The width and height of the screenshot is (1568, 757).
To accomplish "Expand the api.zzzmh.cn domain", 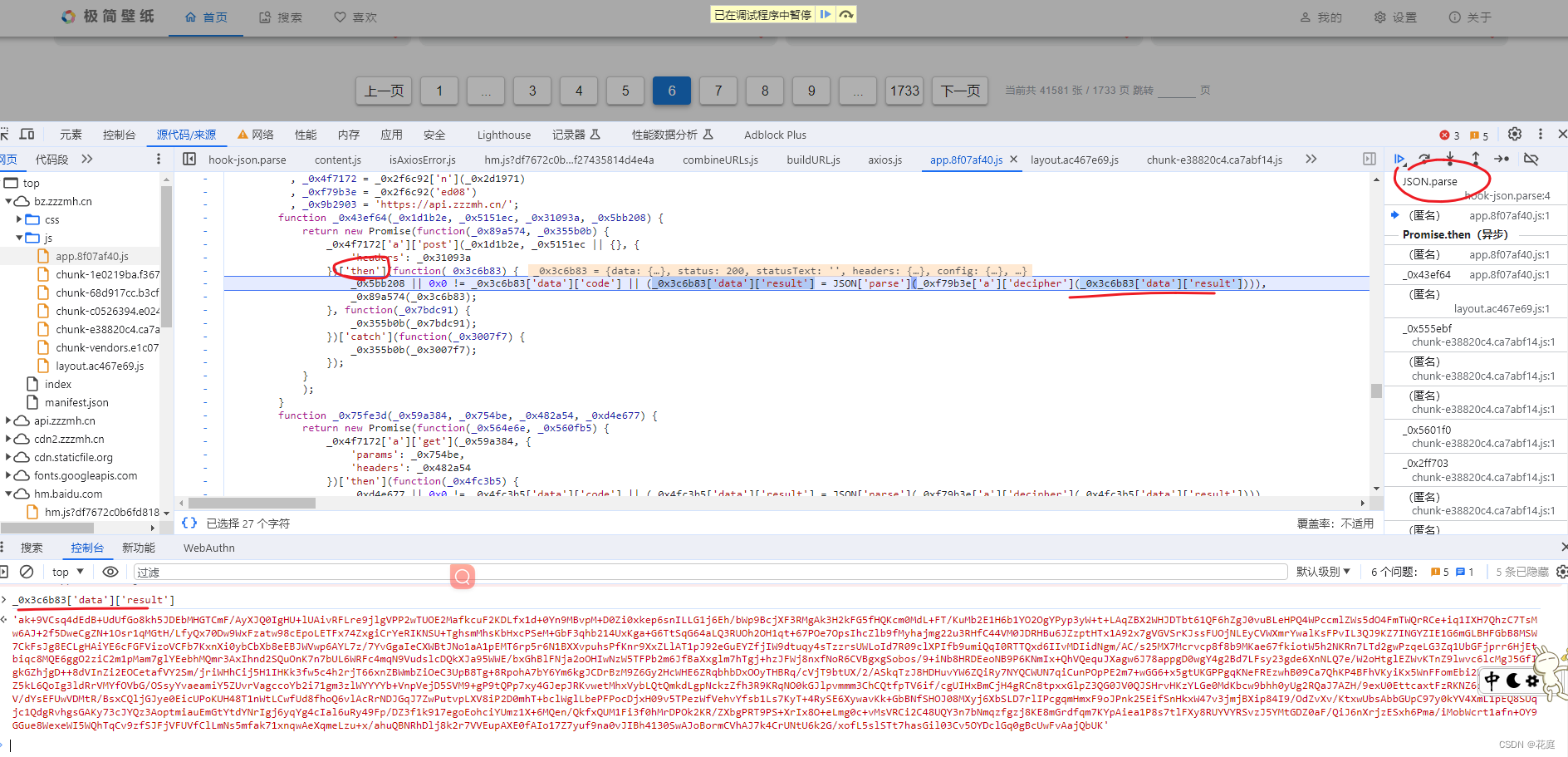I will coord(8,420).
